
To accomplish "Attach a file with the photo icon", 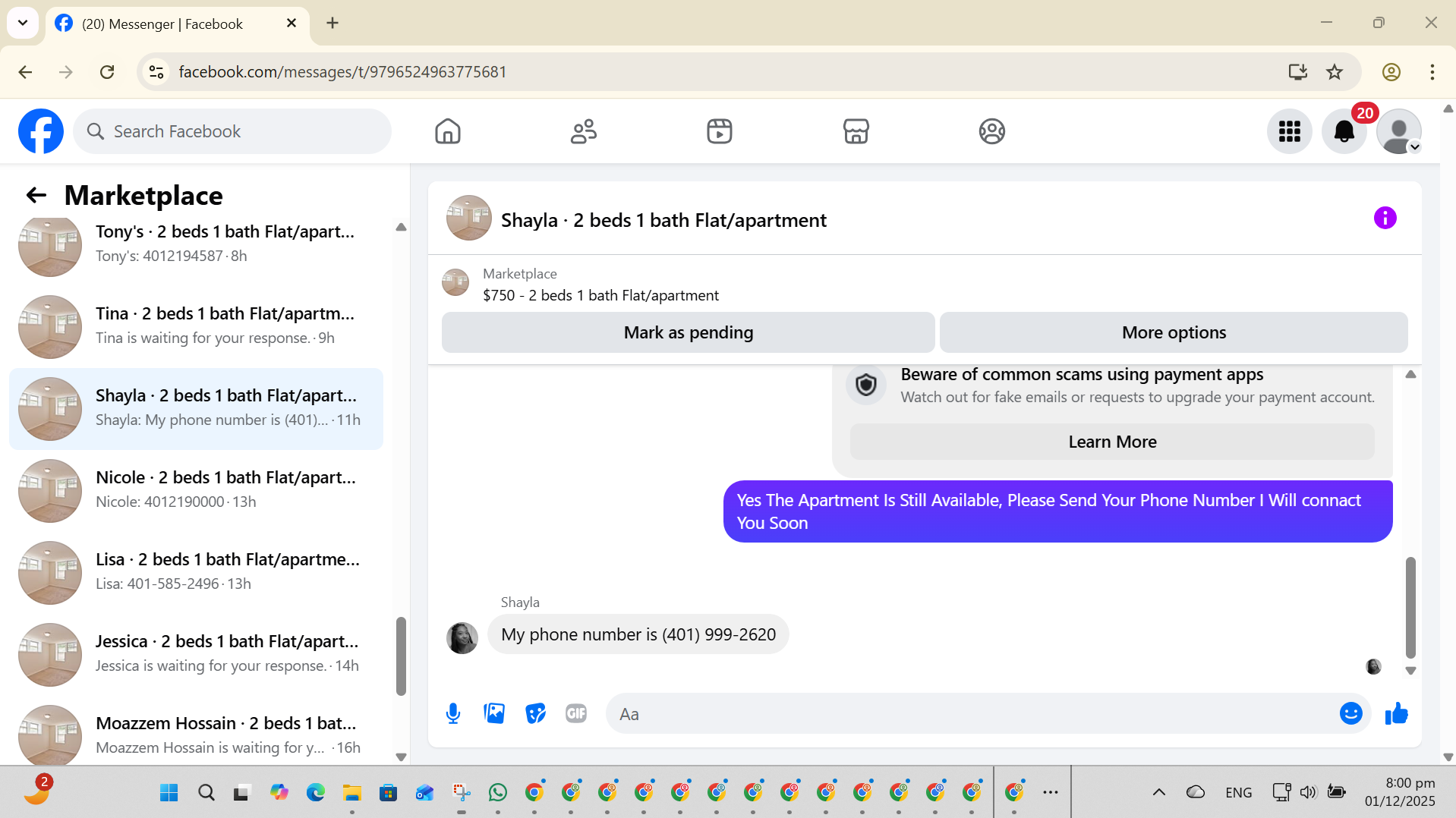I will pos(494,713).
